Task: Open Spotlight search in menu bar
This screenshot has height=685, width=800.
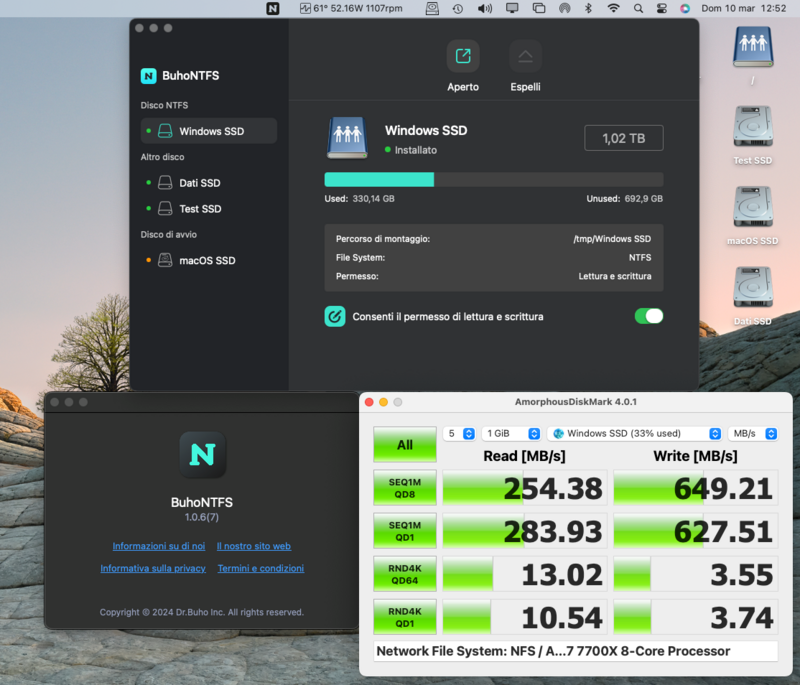Action: 636,8
